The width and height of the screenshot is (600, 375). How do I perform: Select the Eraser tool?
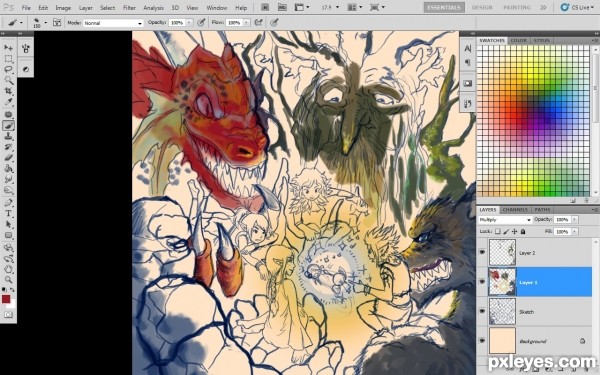[8, 158]
